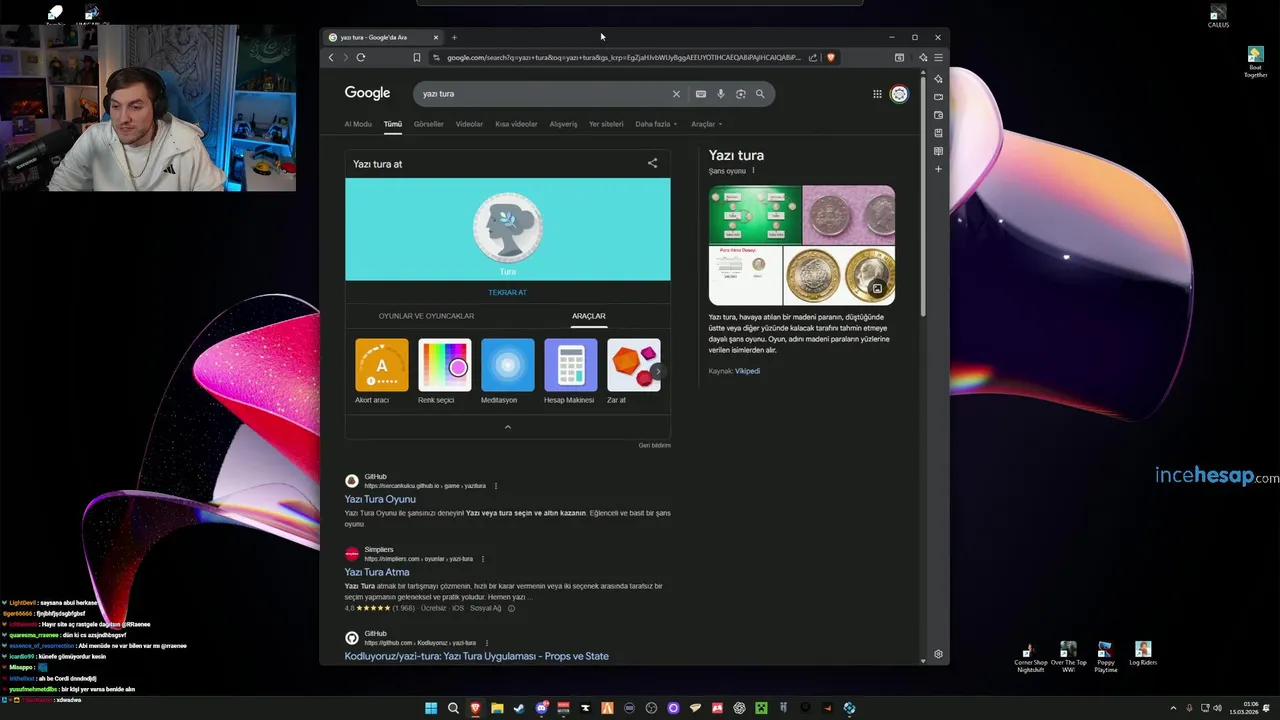Open Discord from the taskbar
The image size is (1280, 720).
click(541, 708)
